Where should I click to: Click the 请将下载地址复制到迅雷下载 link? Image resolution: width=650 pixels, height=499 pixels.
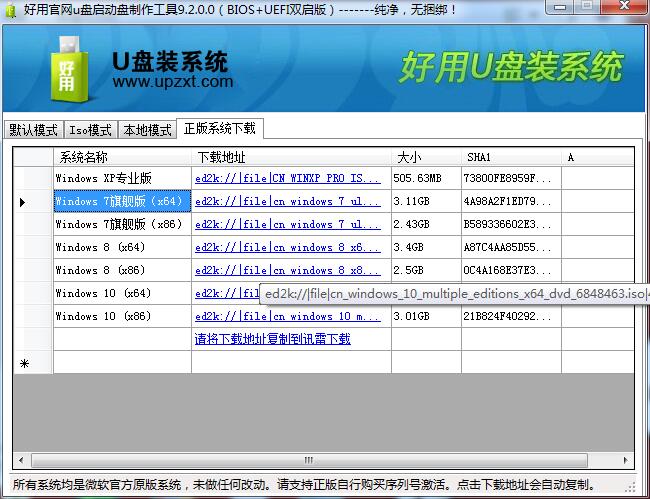[273, 339]
